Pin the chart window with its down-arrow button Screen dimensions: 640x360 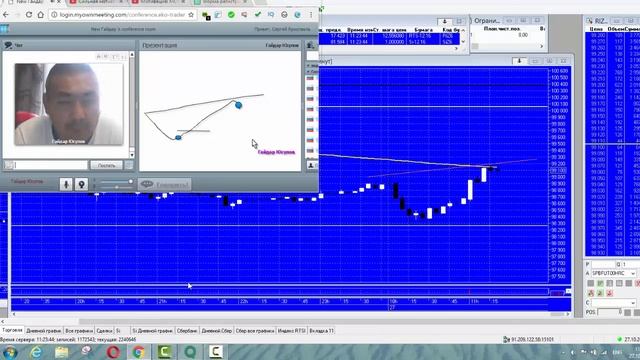(519, 61)
